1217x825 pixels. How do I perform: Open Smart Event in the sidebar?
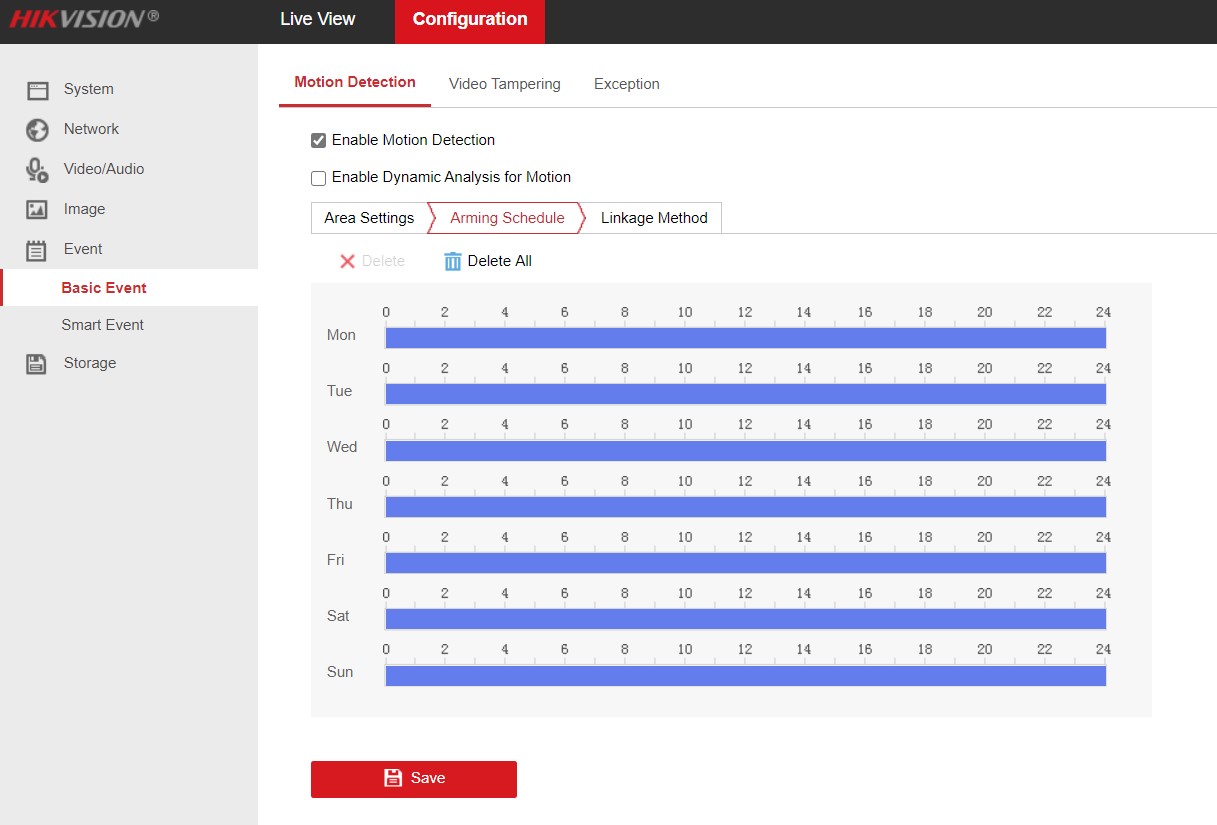point(102,325)
